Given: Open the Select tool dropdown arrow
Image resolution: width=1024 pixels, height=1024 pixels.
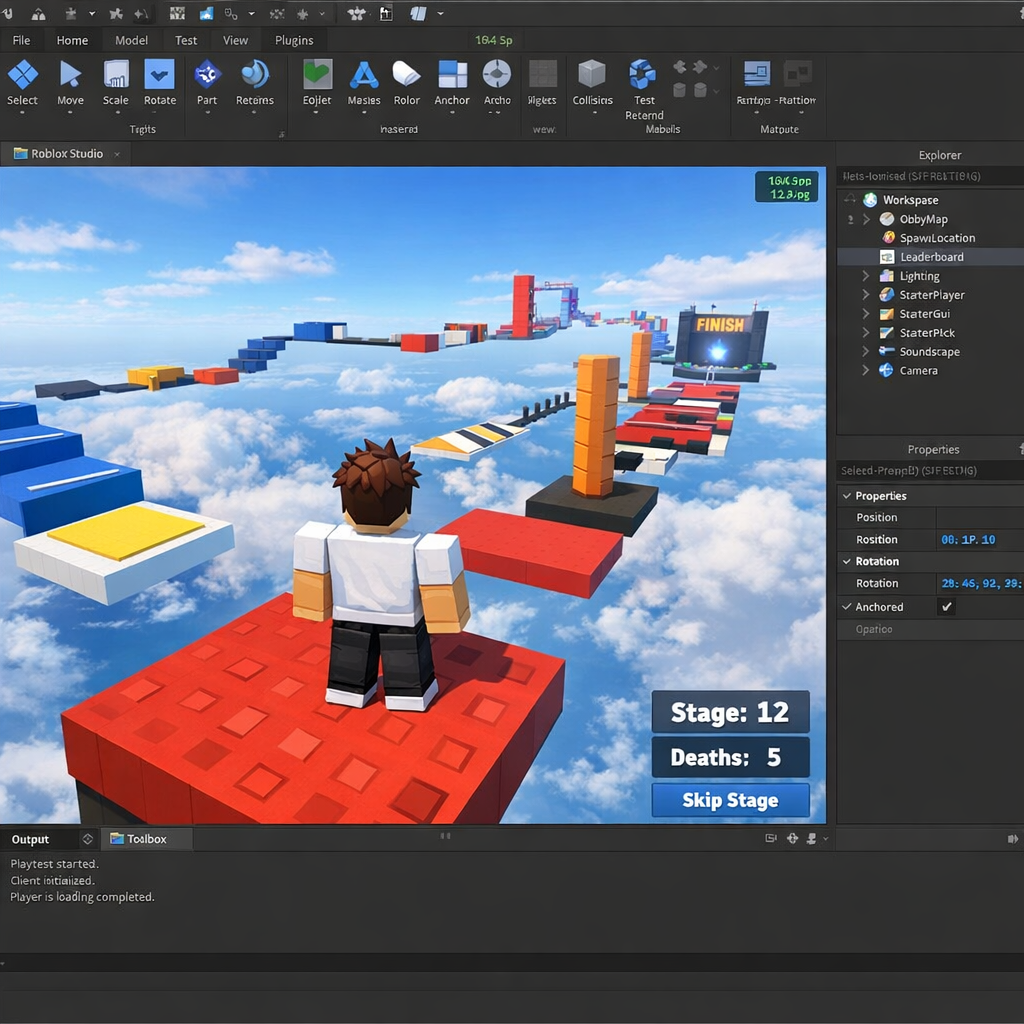Looking at the screenshot, I should [x=22, y=113].
